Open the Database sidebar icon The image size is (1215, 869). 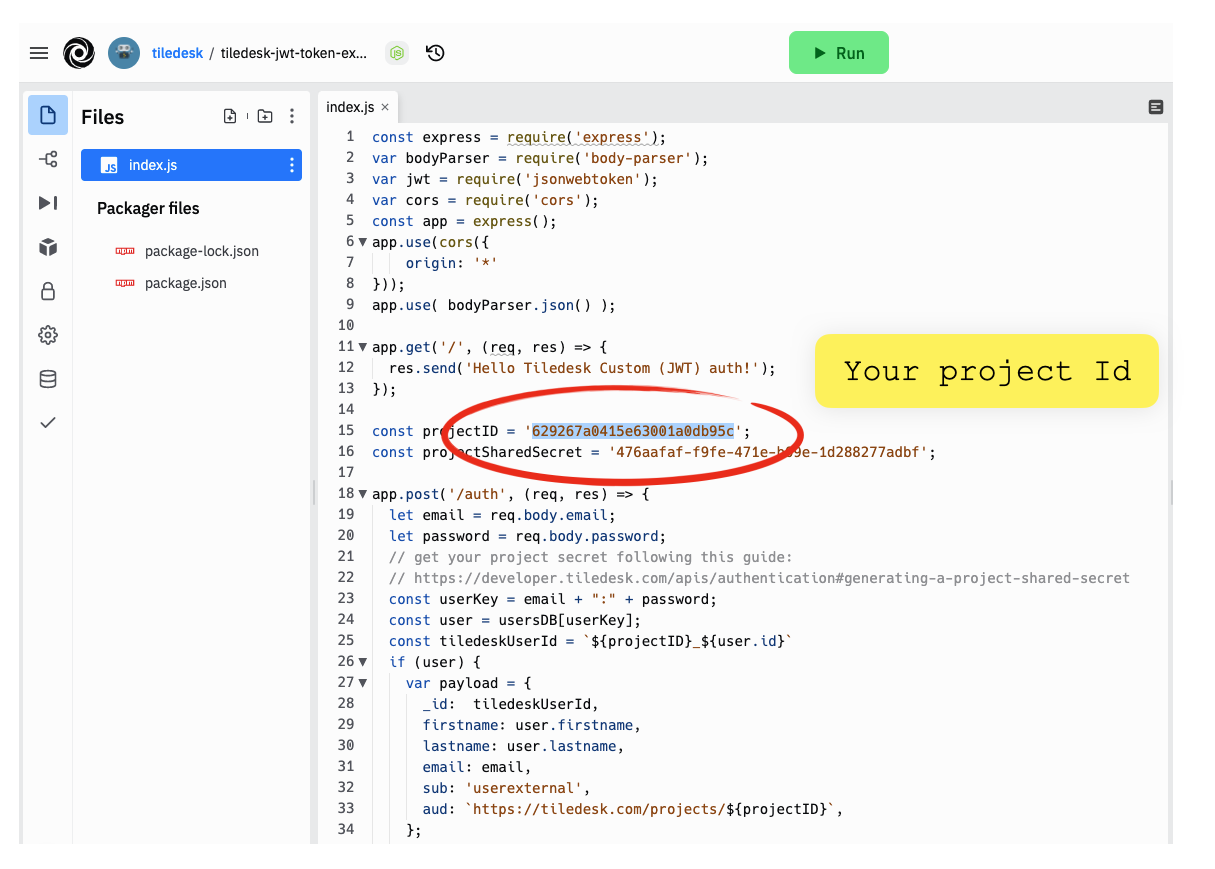click(x=47, y=379)
